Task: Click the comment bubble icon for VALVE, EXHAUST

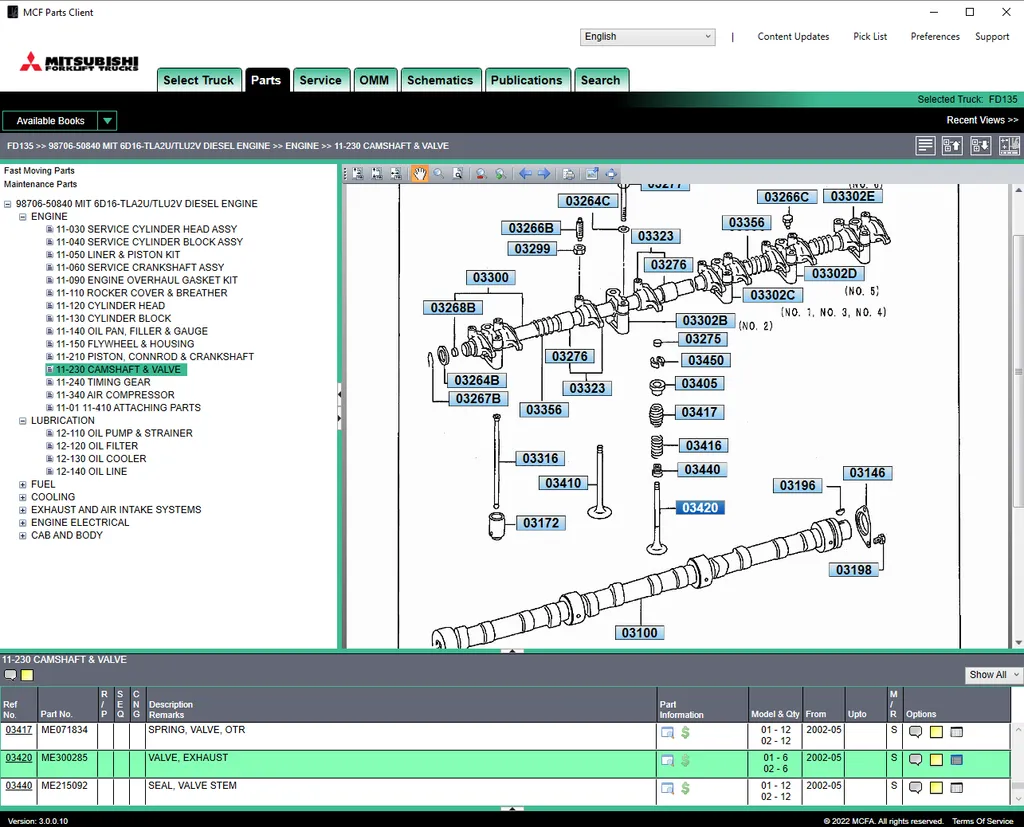Action: (x=915, y=760)
